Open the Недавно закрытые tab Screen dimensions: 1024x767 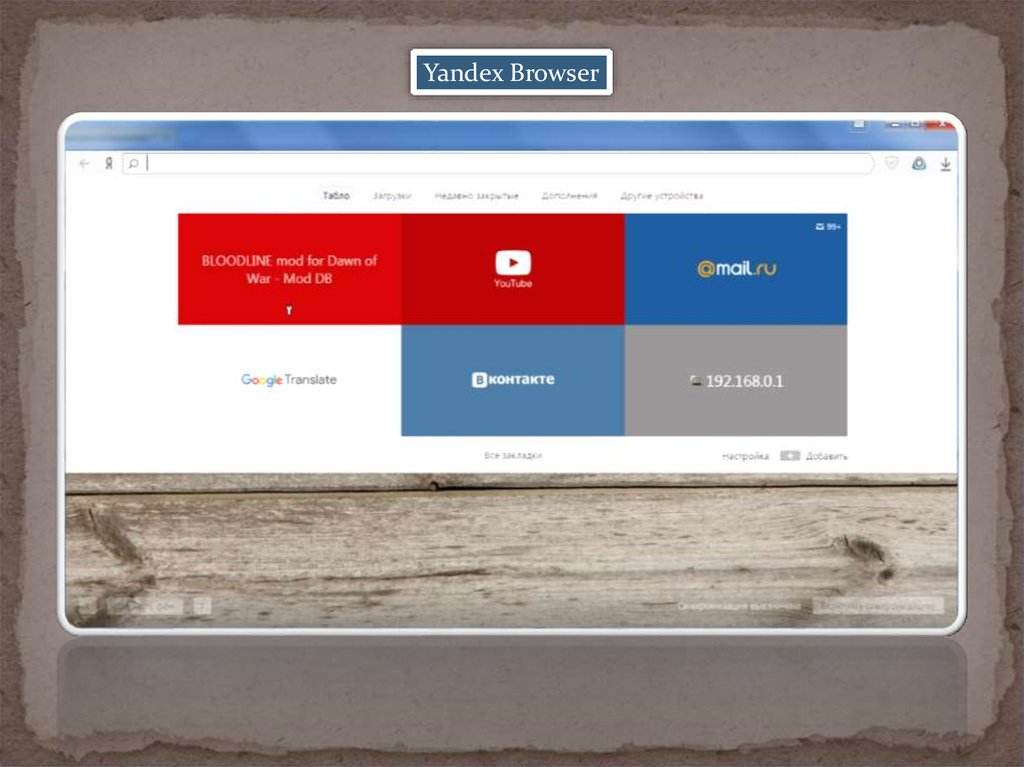[477, 195]
